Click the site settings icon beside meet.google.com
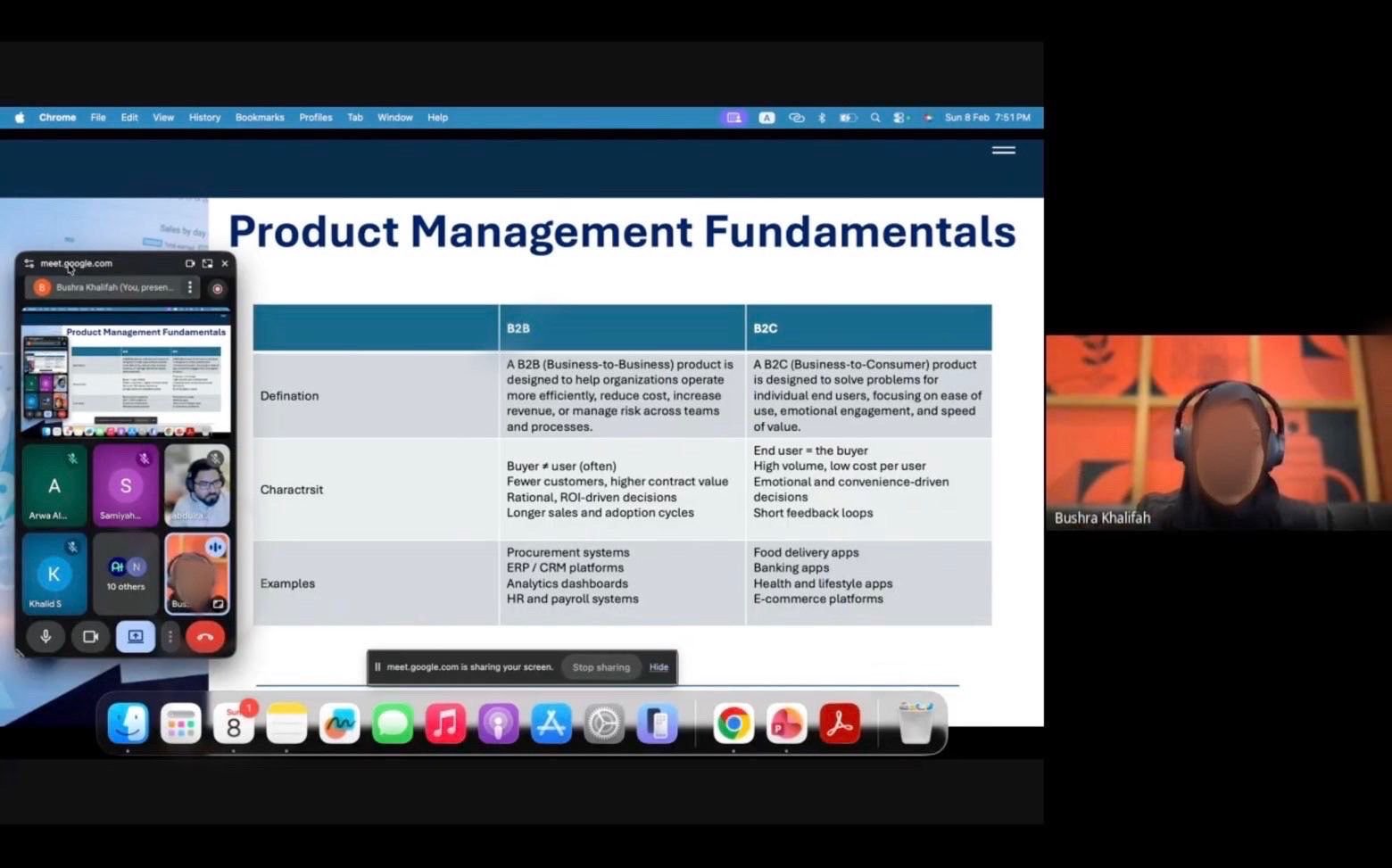 point(29,263)
